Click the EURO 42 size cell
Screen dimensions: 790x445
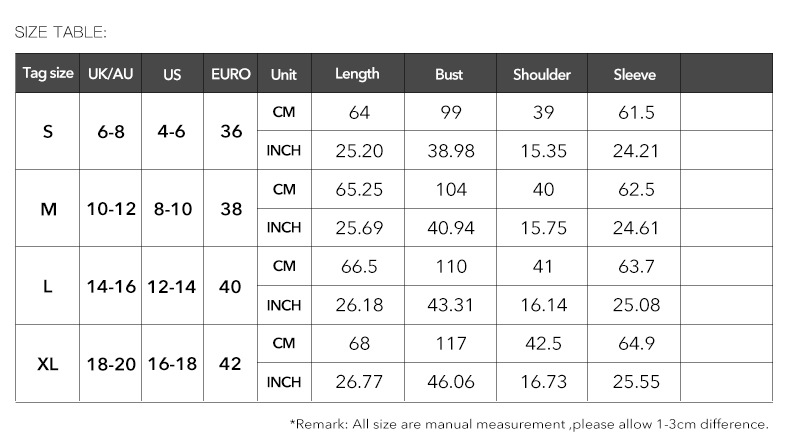pyautogui.click(x=231, y=364)
